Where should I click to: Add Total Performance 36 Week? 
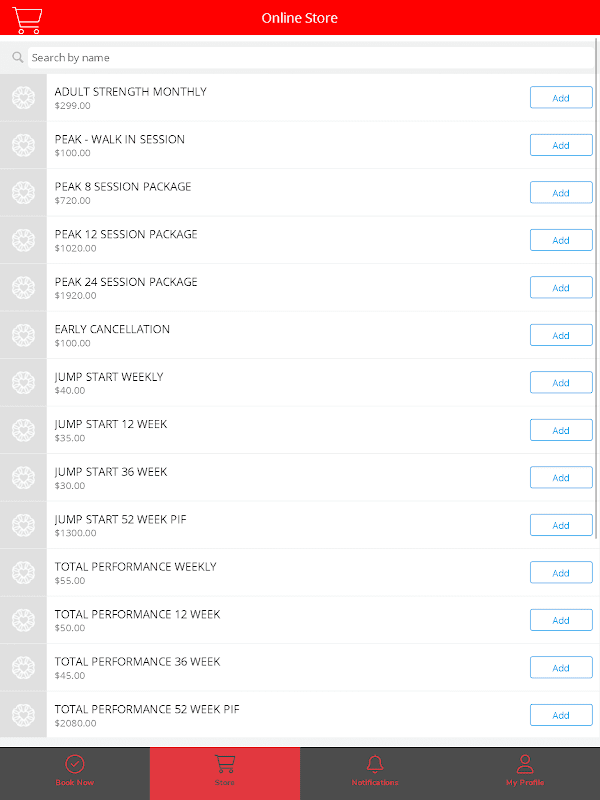tap(561, 667)
